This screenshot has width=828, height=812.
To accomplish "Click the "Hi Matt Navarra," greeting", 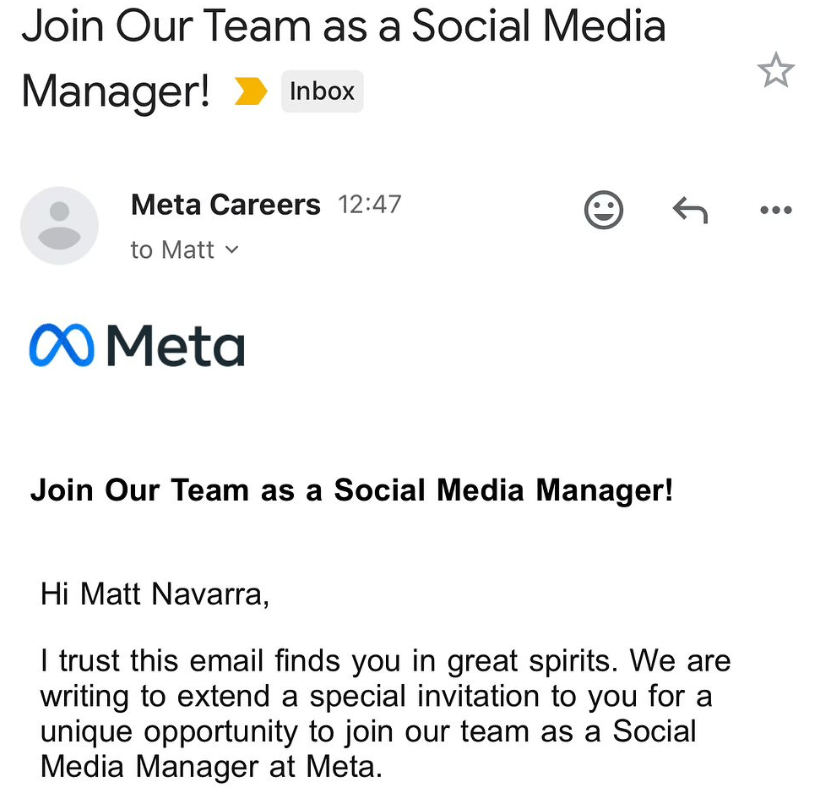I will click(155, 595).
